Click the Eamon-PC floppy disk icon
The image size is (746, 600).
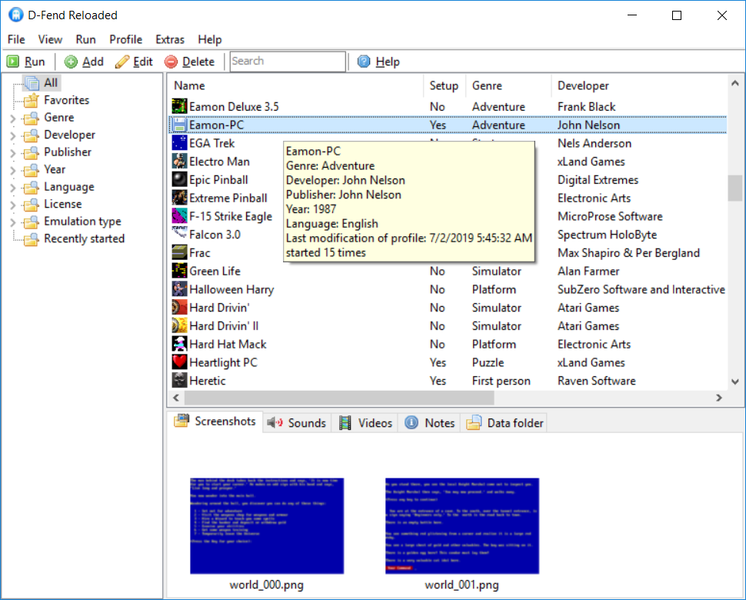coord(179,125)
